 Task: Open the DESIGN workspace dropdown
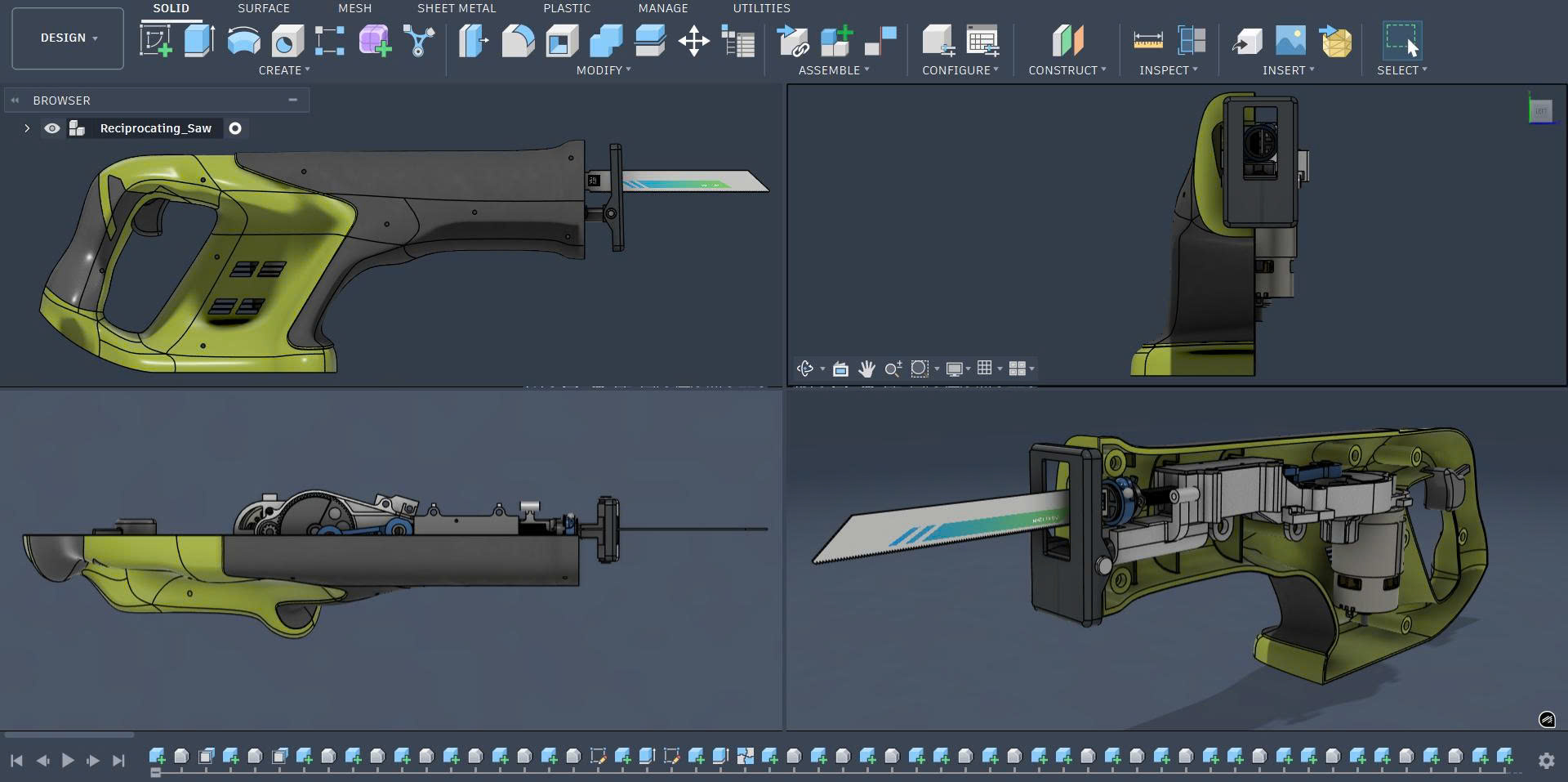tap(69, 38)
